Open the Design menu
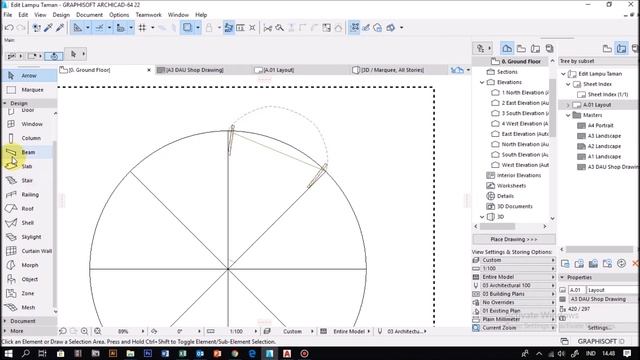 (61, 15)
